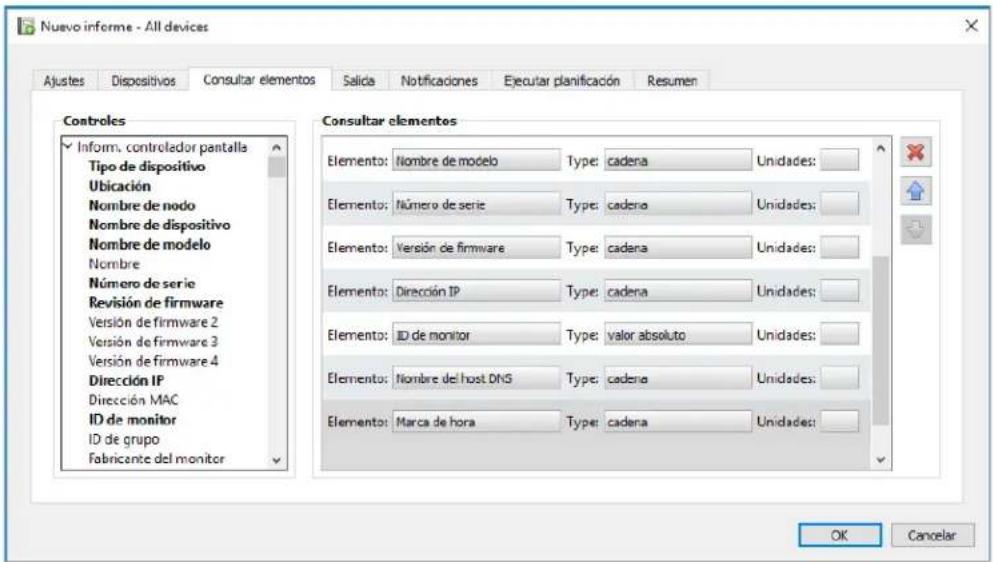The height and width of the screenshot is (562, 993).
Task: Open Type field of Nombre del host DNS row
Action: pyautogui.click(x=678, y=378)
